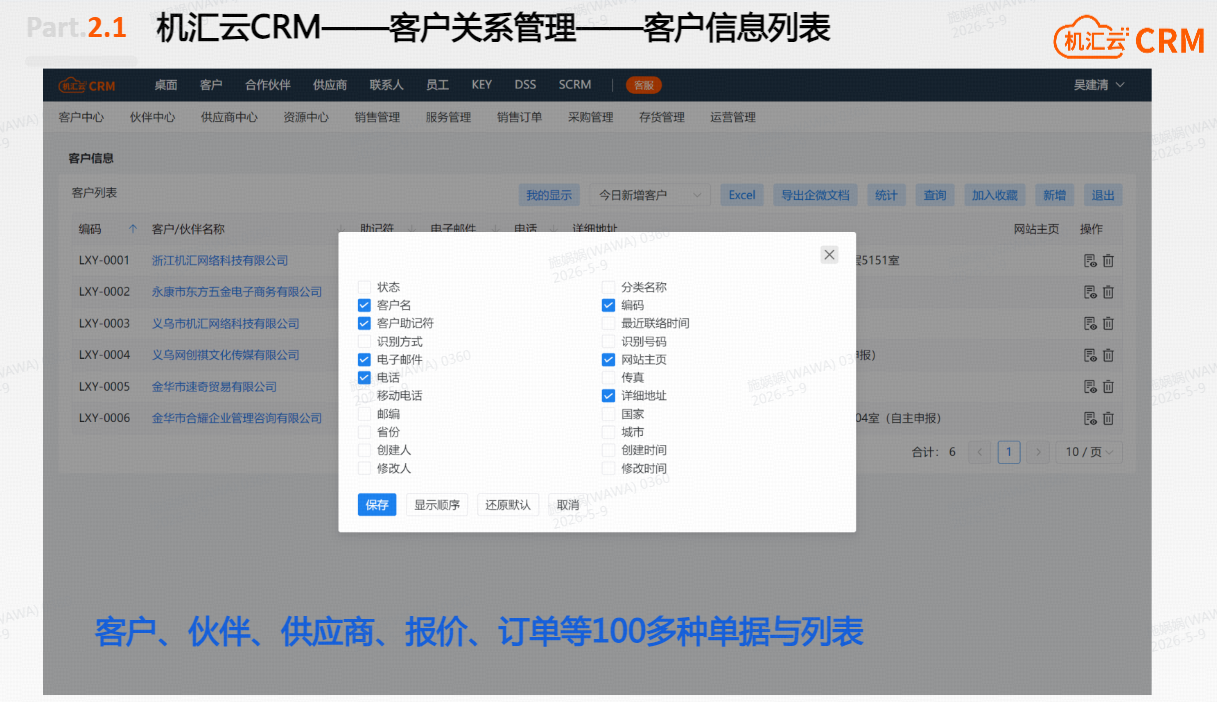Uncheck the 网站主页 checkbox
This screenshot has height=702, width=1217.
point(608,359)
